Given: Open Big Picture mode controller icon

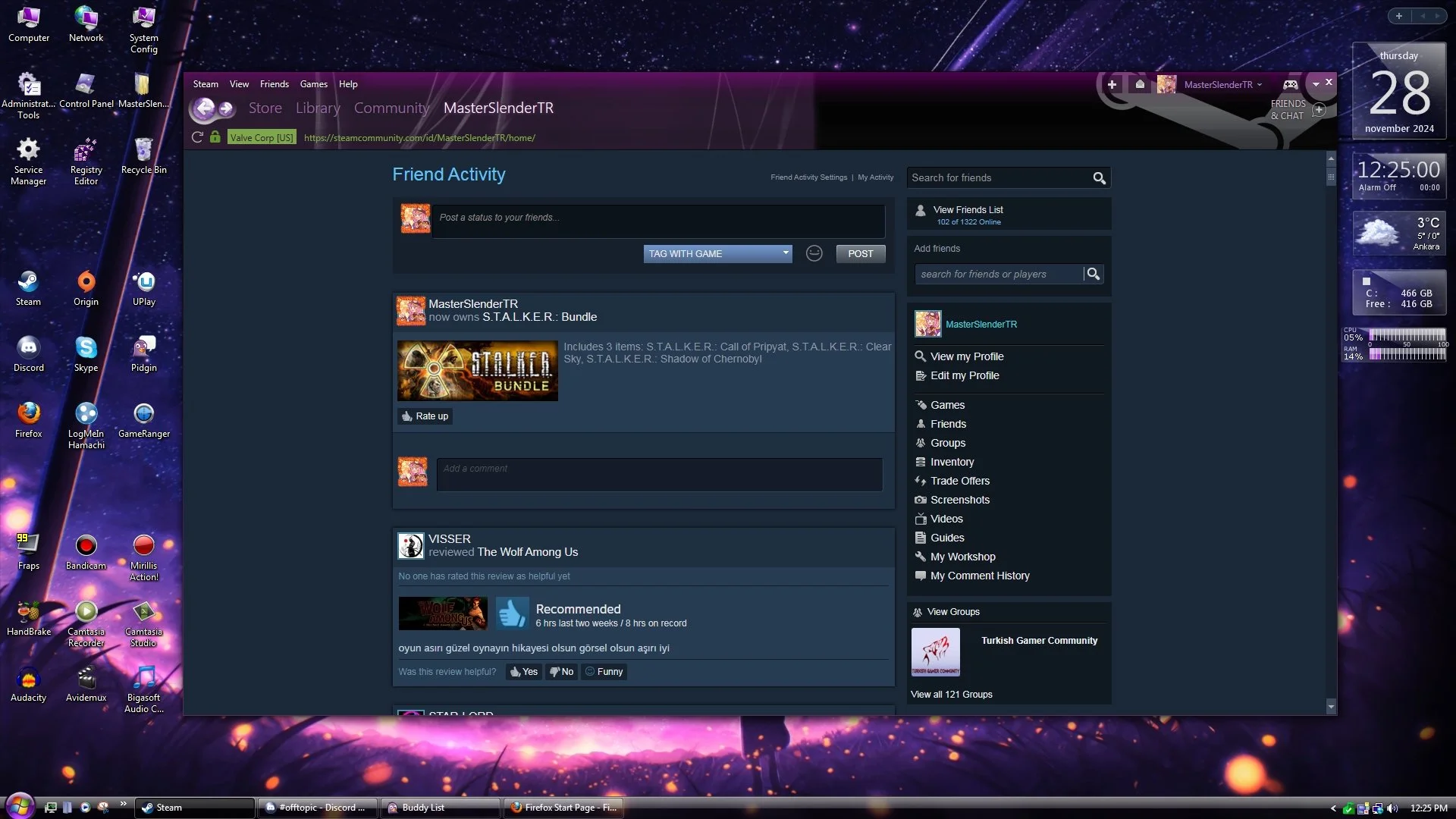Looking at the screenshot, I should tap(1290, 84).
